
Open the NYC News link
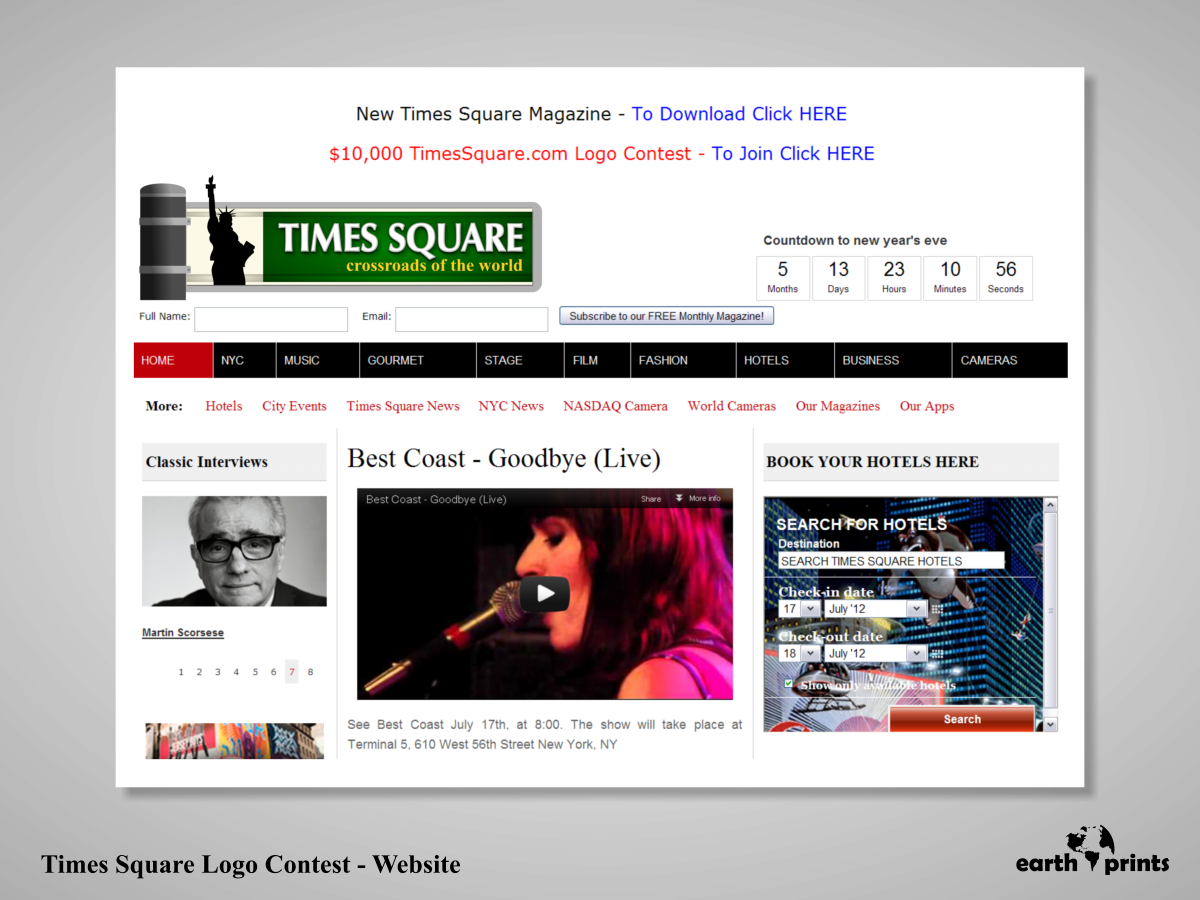point(511,406)
